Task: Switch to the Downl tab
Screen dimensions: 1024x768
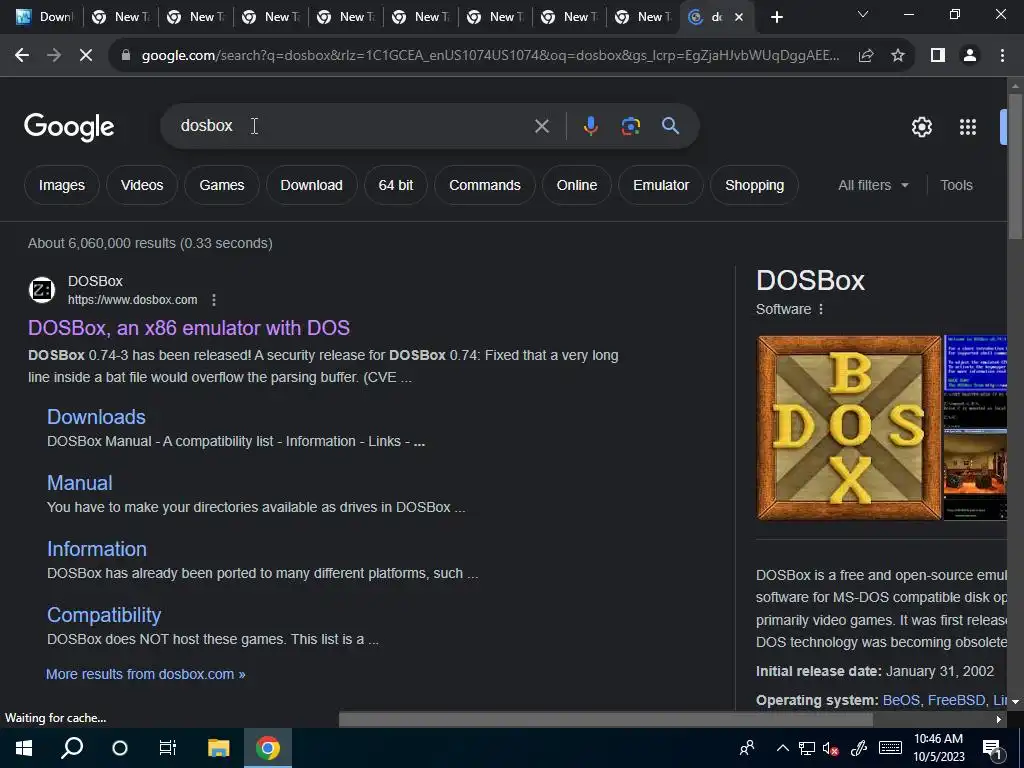Action: point(44,18)
